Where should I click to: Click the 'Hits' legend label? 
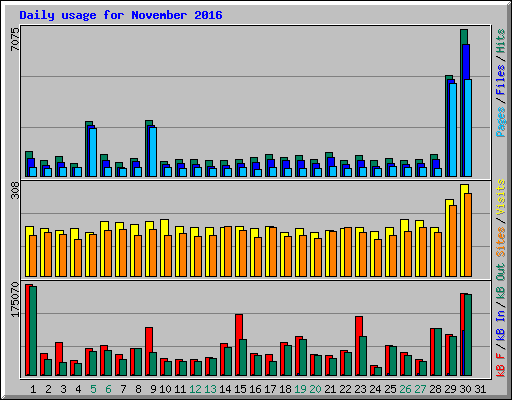click(x=501, y=41)
